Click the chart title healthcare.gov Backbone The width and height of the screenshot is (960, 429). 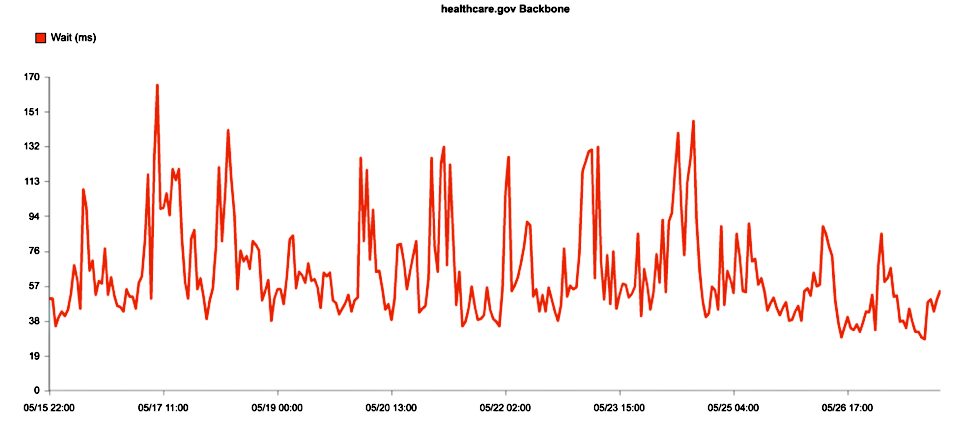506,9
